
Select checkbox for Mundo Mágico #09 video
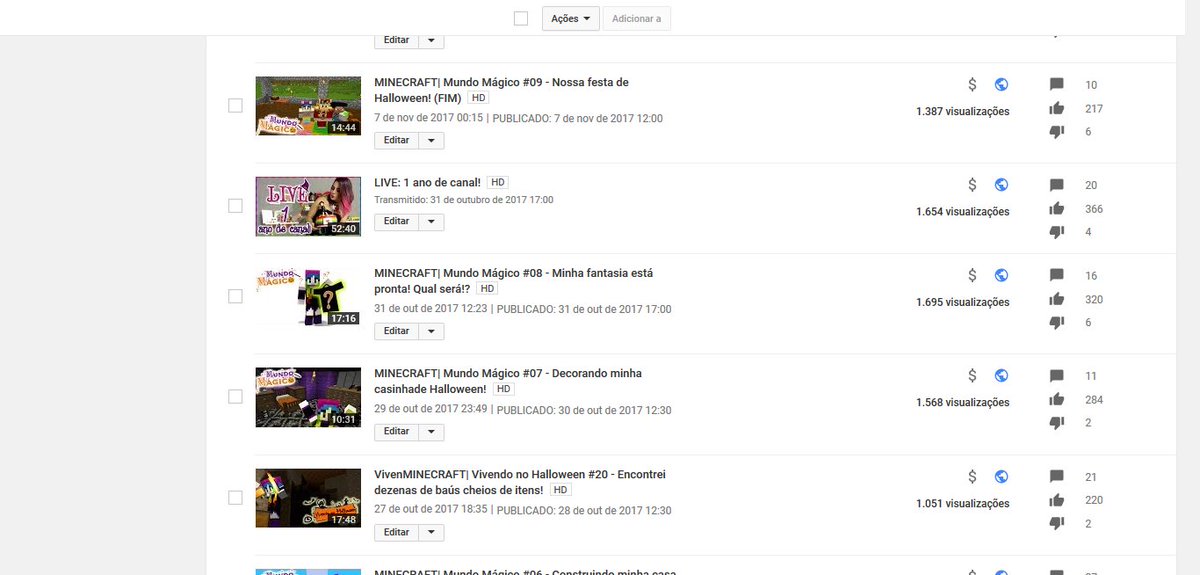click(235, 105)
